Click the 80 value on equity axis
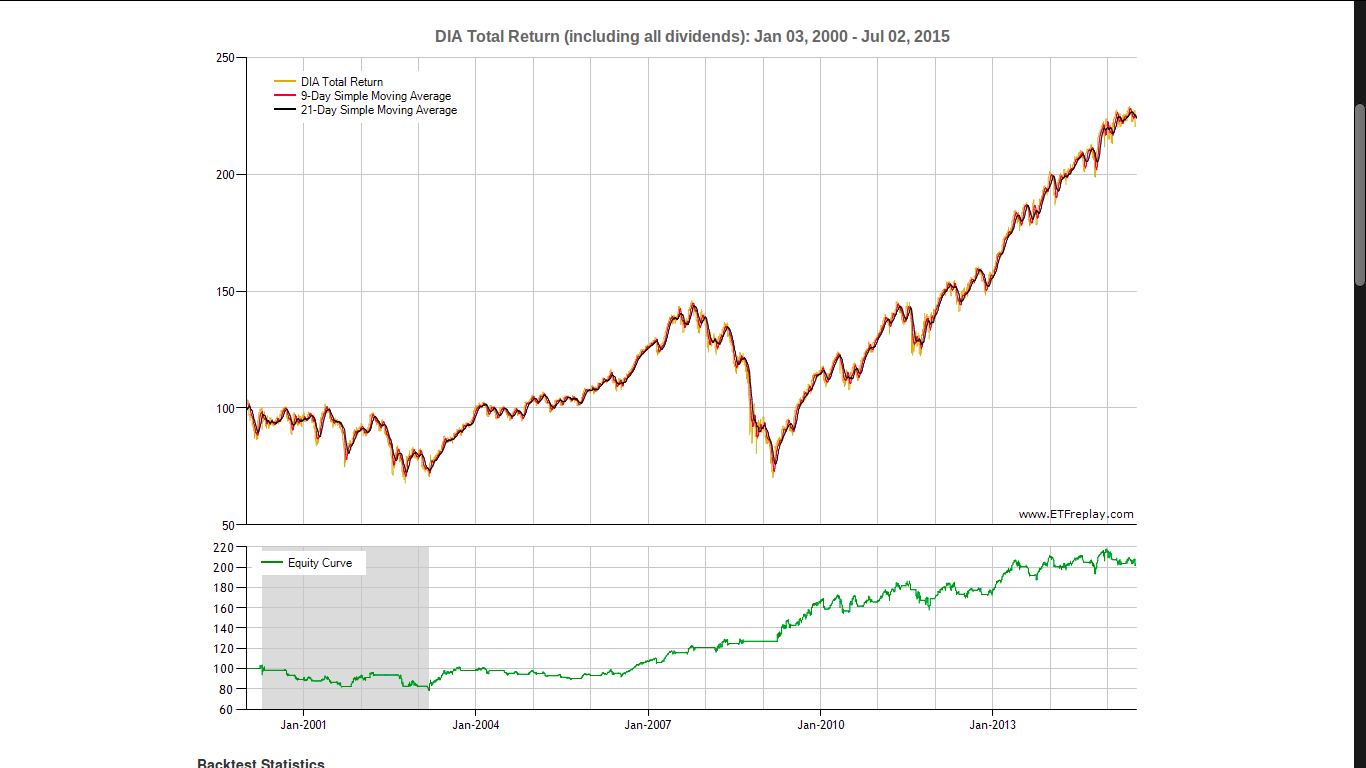The width and height of the screenshot is (1366, 768). (226, 690)
